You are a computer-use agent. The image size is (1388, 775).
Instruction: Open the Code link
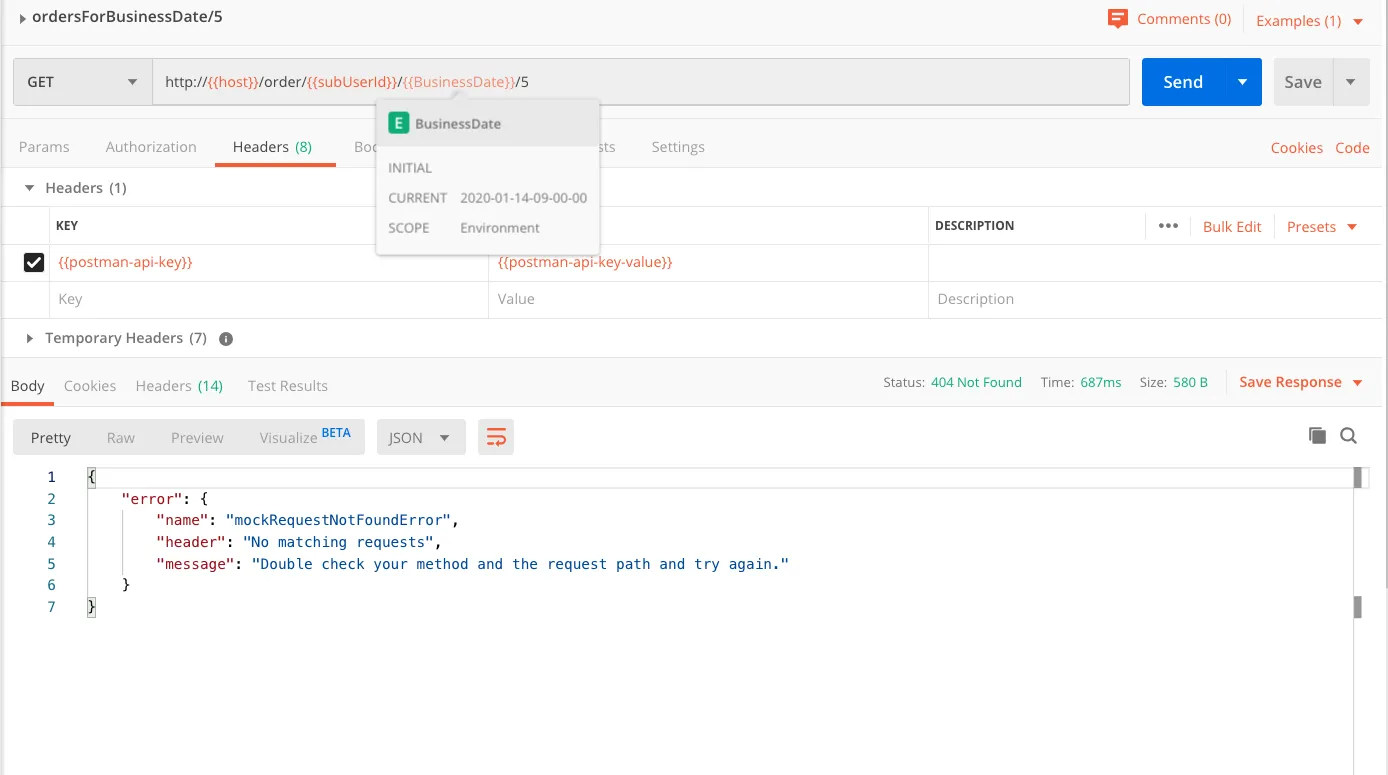tap(1352, 148)
